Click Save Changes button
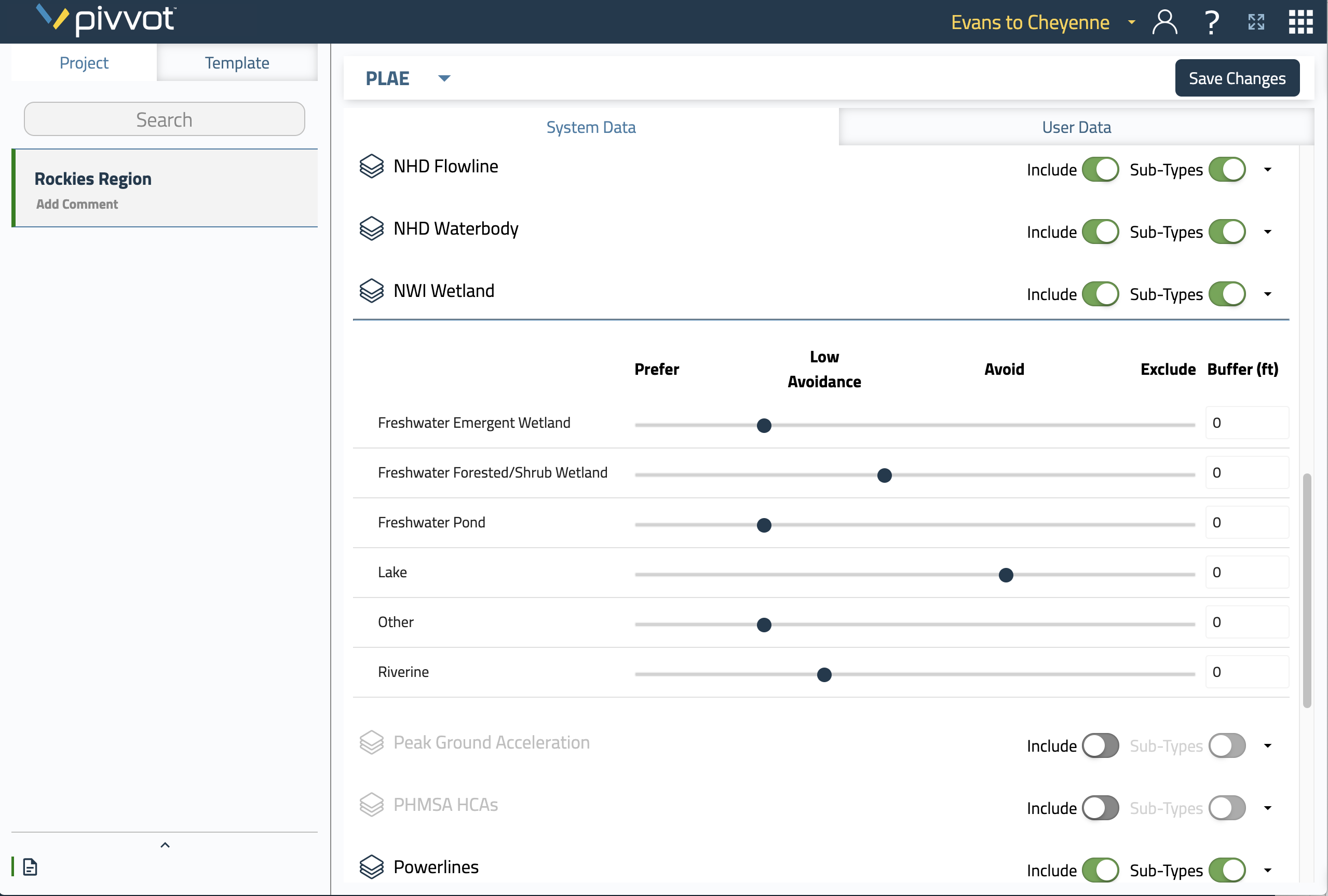This screenshot has width=1328, height=896. pos(1237,78)
